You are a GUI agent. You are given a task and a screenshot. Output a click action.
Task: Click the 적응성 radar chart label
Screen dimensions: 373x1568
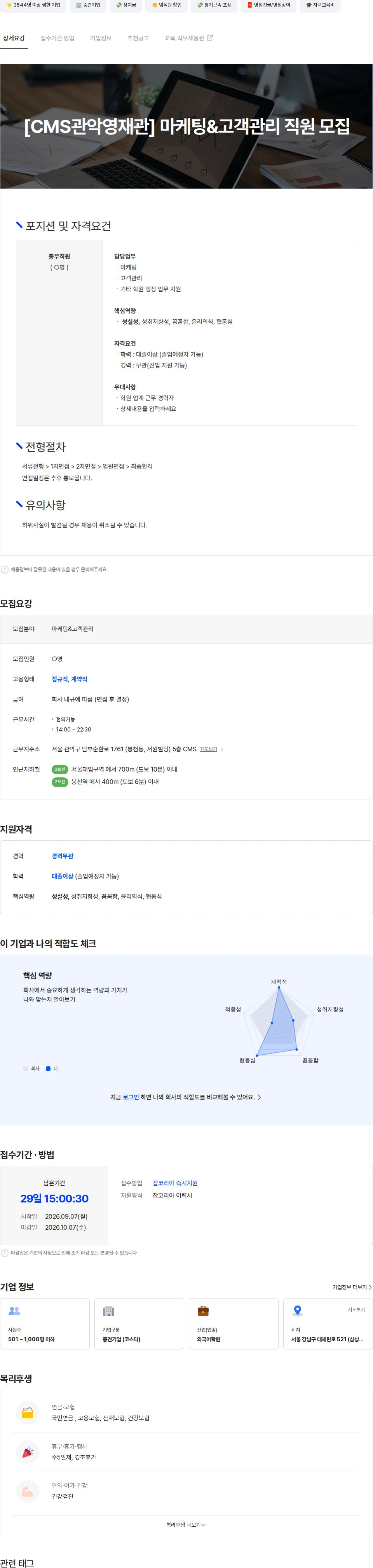tap(233, 1009)
